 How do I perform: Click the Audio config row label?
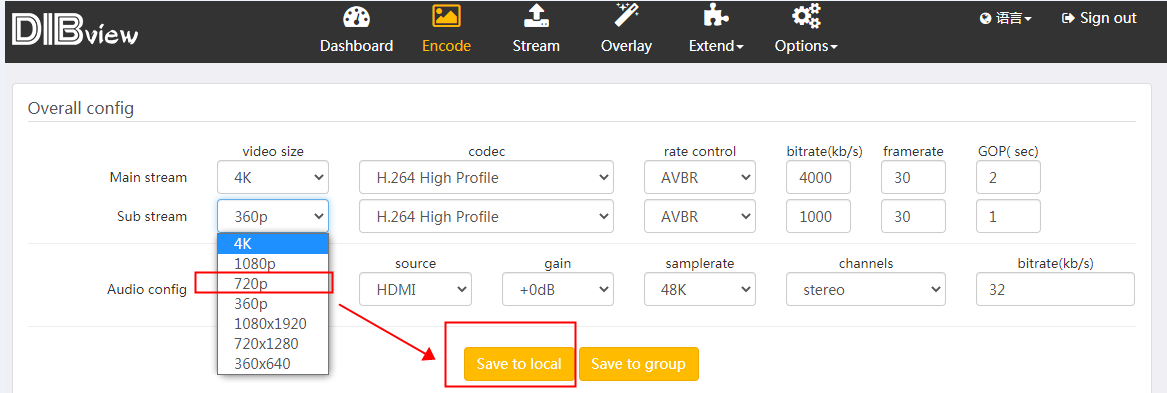click(147, 290)
